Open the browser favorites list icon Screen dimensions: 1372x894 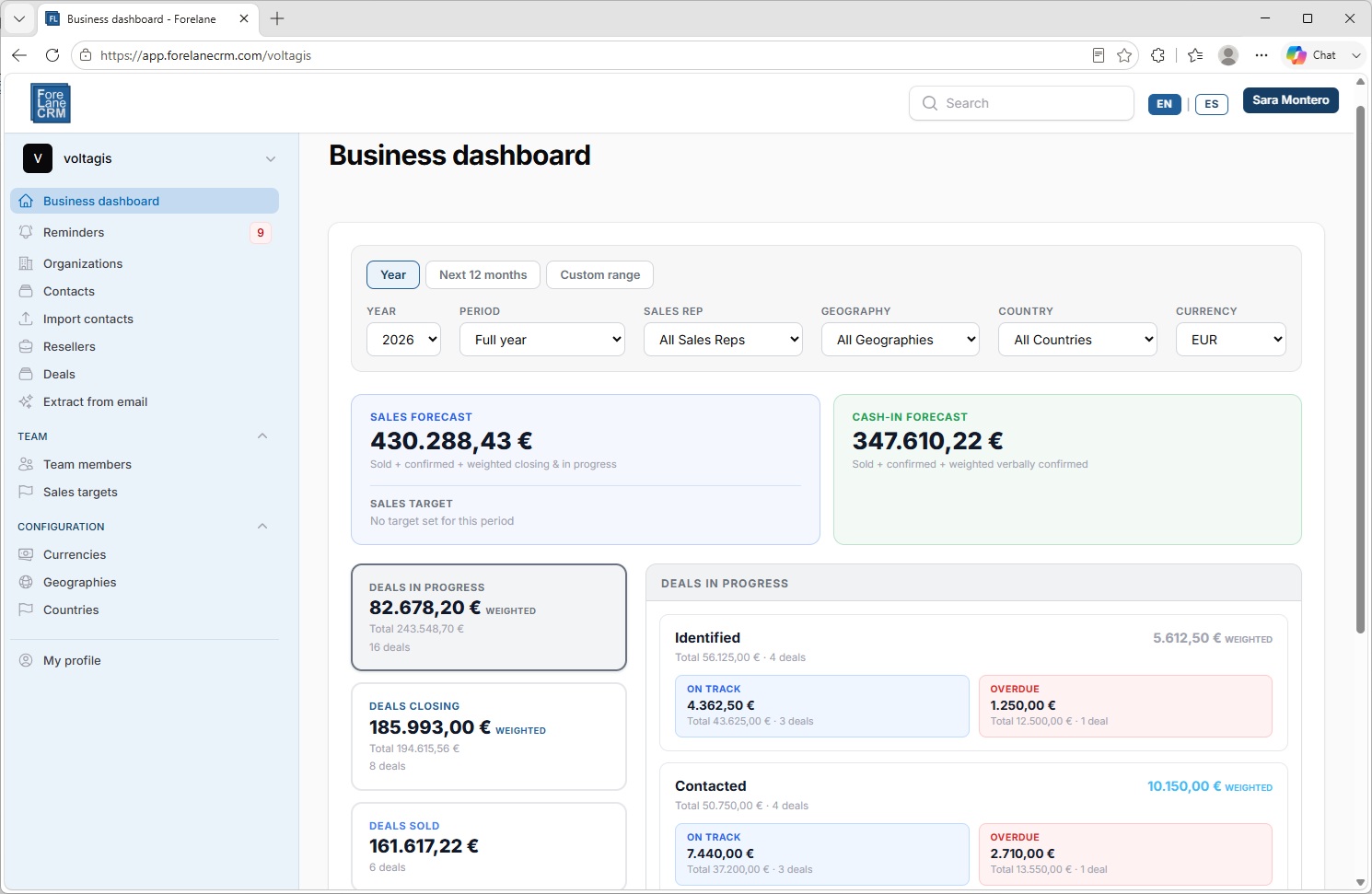(1195, 55)
